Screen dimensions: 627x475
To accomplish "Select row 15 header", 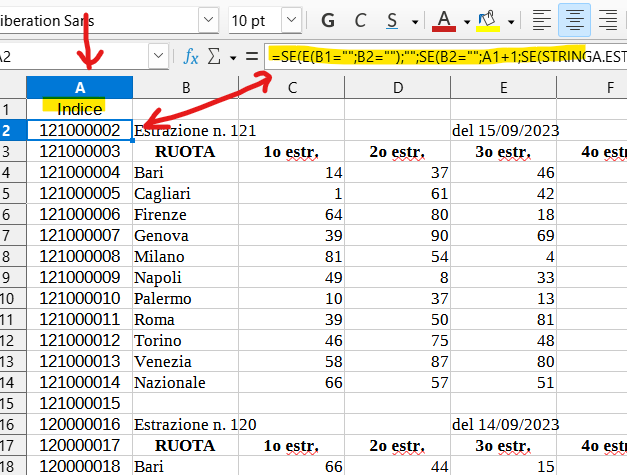I will 7,403.
